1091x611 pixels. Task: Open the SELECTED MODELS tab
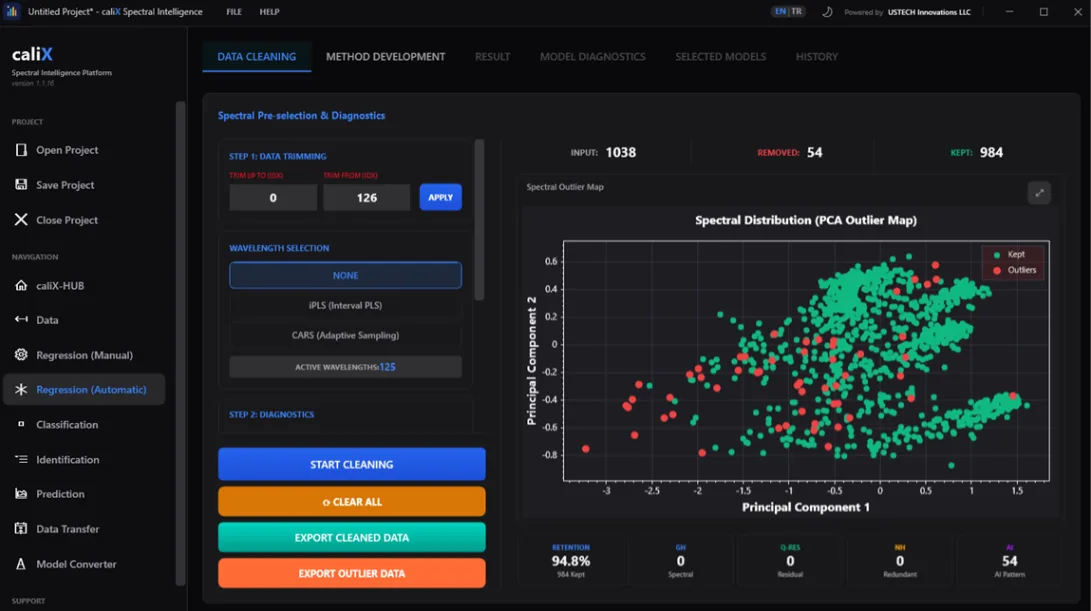tap(721, 56)
